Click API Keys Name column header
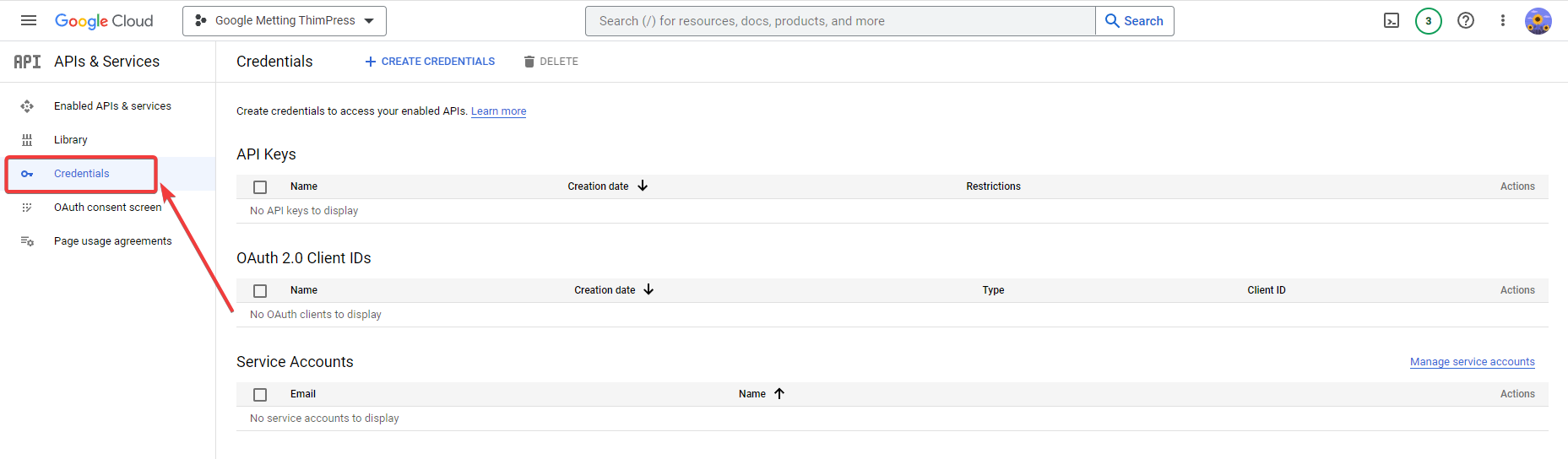Viewport: 1568px width, 459px height. (x=304, y=186)
